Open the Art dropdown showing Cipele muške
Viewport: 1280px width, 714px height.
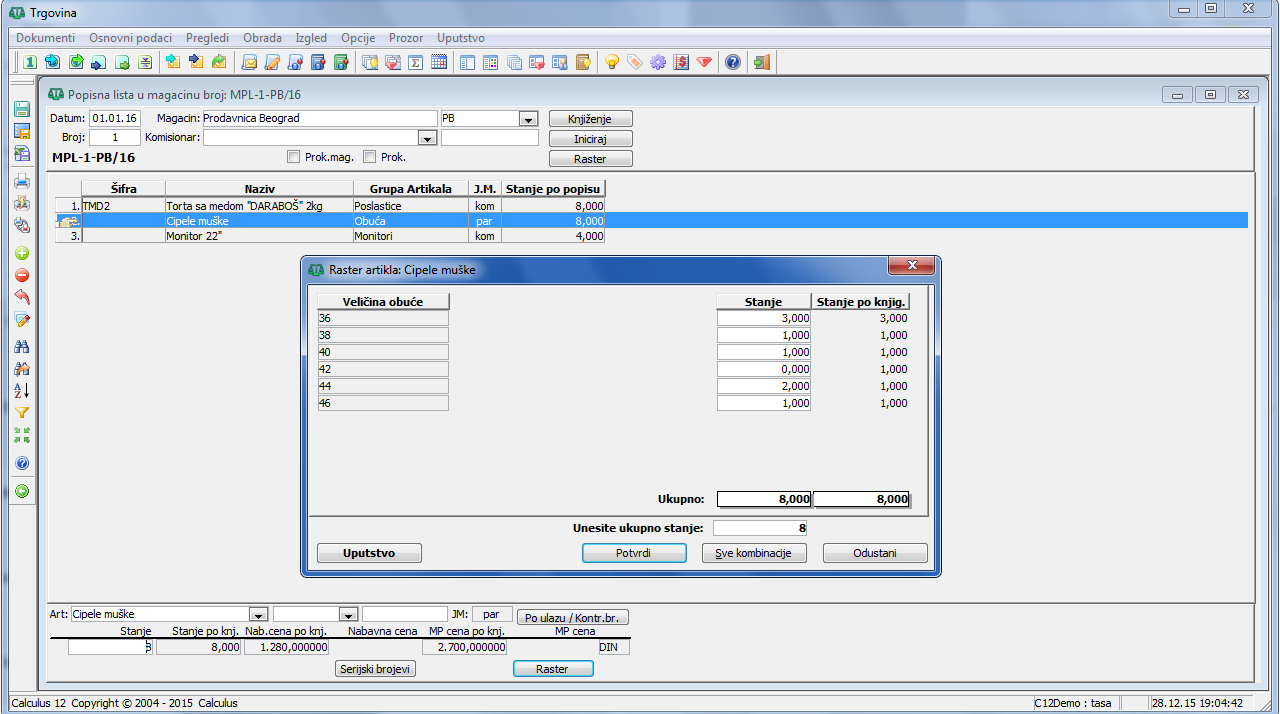tap(259, 615)
